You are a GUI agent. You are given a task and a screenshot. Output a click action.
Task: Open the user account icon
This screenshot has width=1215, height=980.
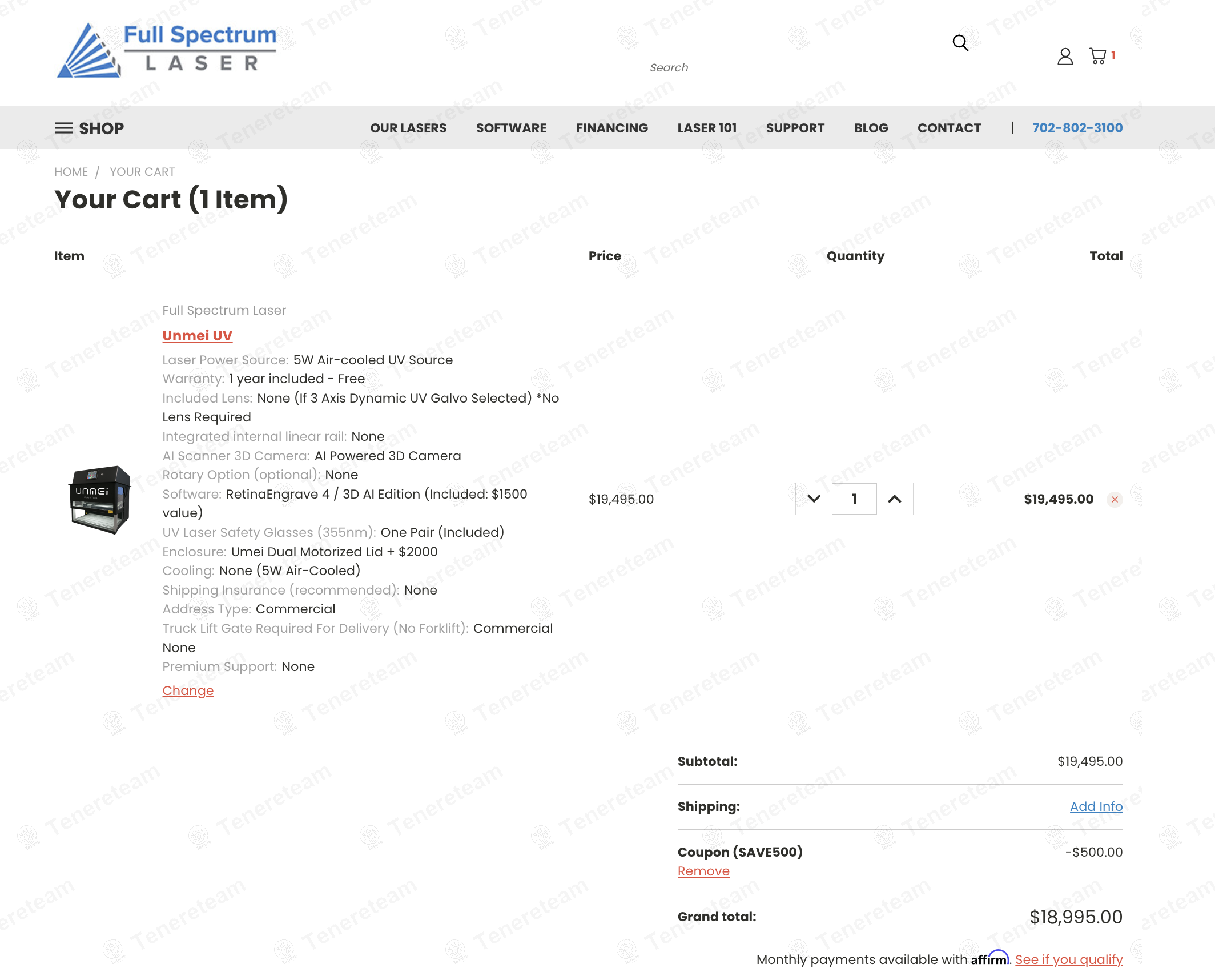point(1065,56)
